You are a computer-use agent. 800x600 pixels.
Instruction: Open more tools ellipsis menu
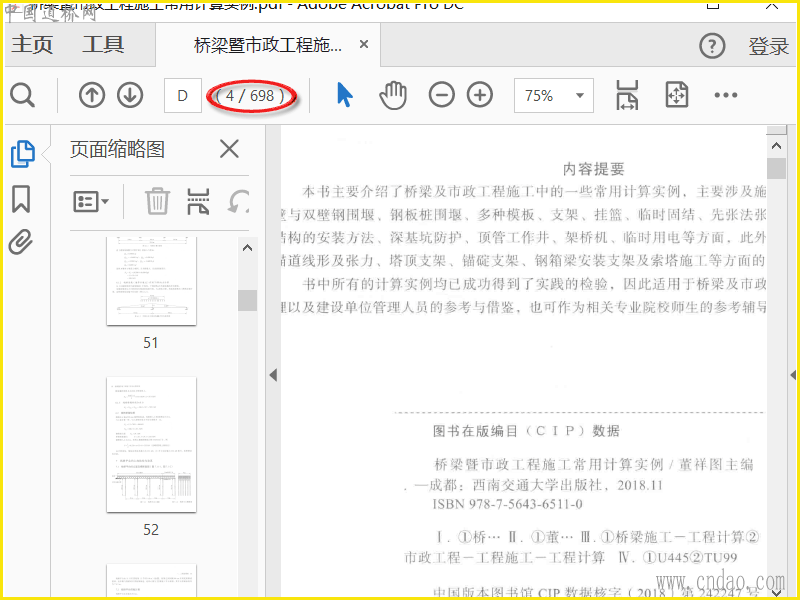click(726, 95)
